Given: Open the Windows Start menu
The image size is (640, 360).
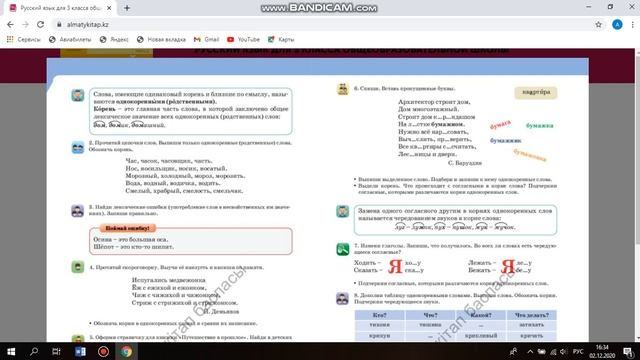Looking at the screenshot, I should (11, 351).
